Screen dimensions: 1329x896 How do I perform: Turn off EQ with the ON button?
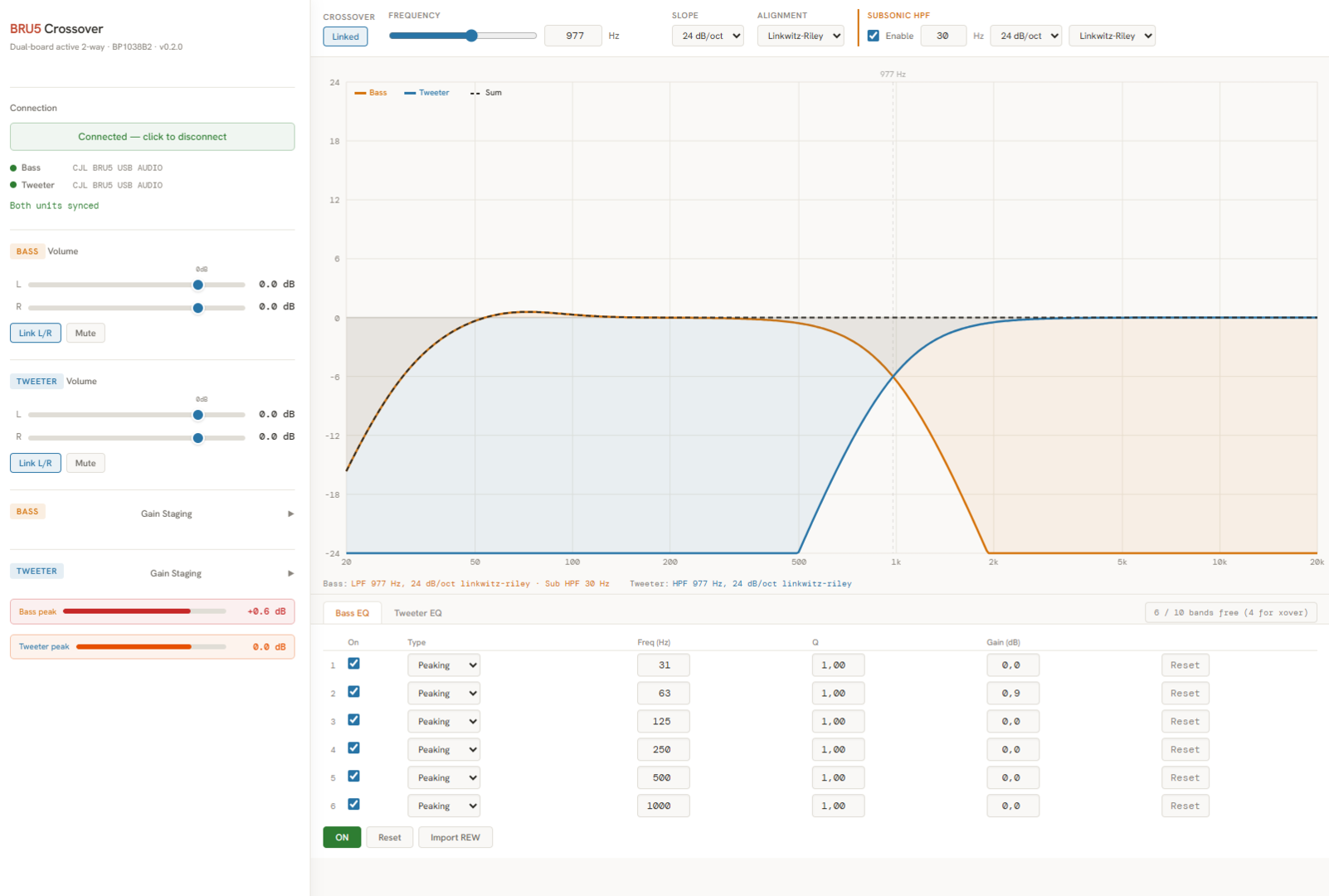[342, 838]
